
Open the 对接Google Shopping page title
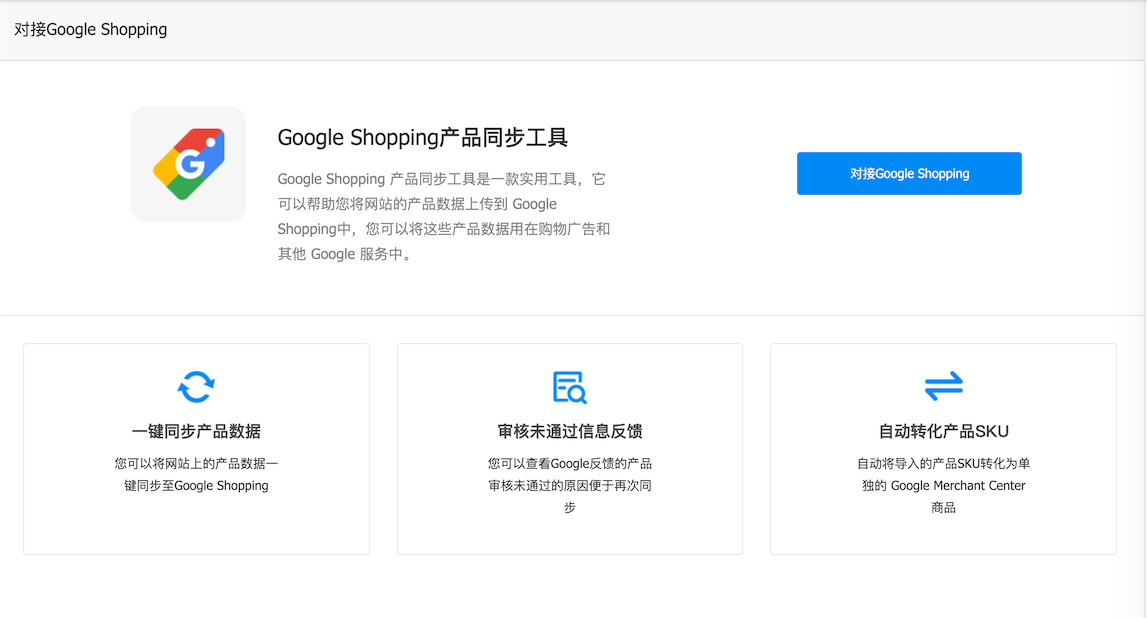tap(90, 29)
